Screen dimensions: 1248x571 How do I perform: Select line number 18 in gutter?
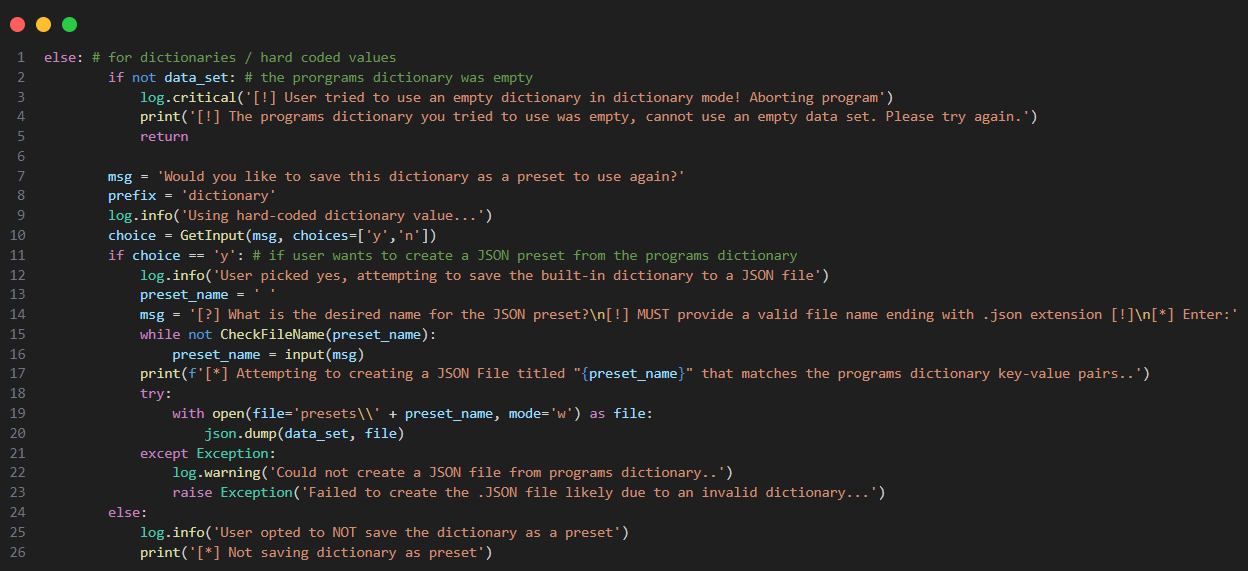[20, 394]
